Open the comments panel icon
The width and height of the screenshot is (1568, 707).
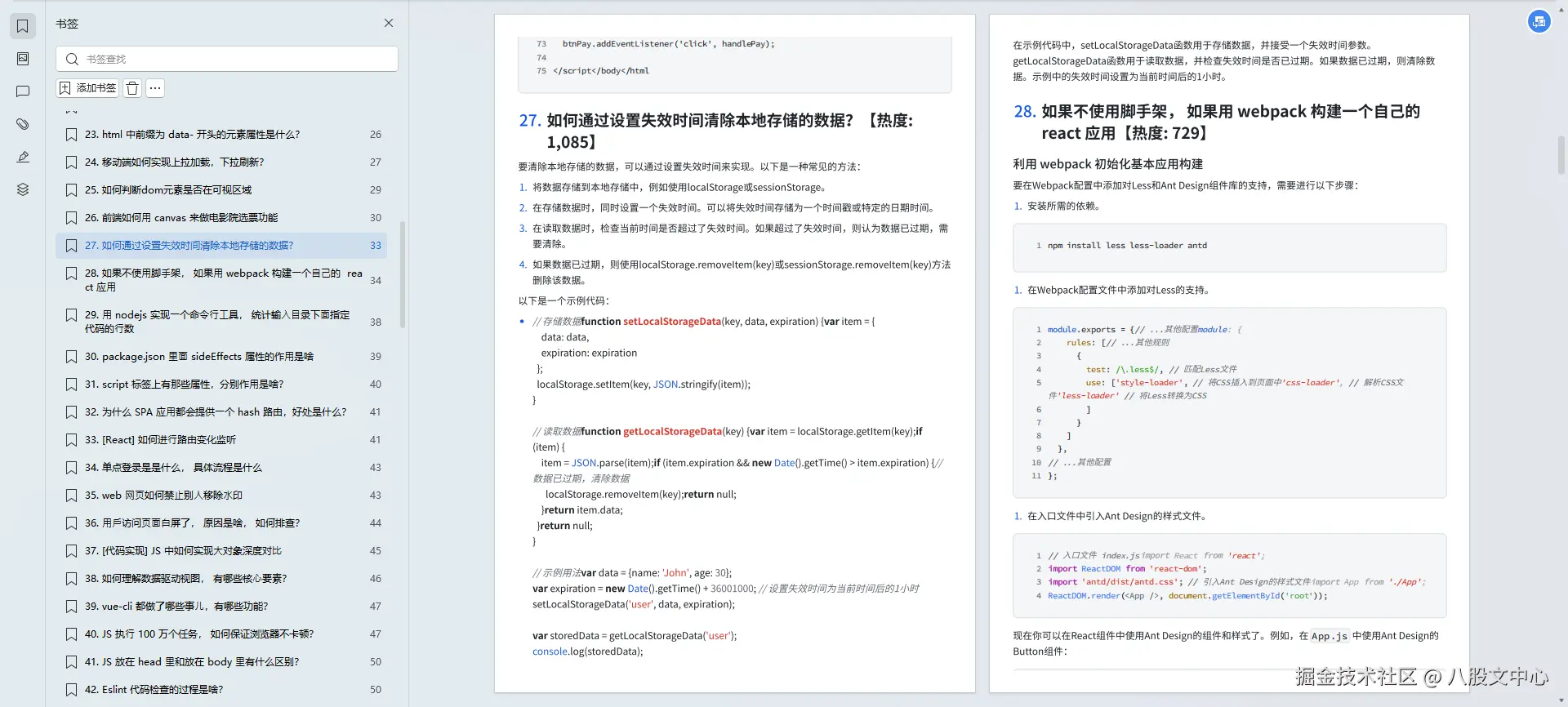pos(23,91)
